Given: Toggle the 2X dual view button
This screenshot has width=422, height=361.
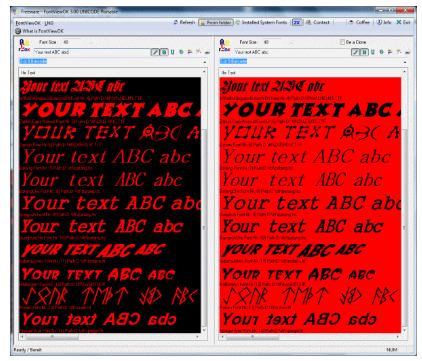Looking at the screenshot, I should 297,22.
